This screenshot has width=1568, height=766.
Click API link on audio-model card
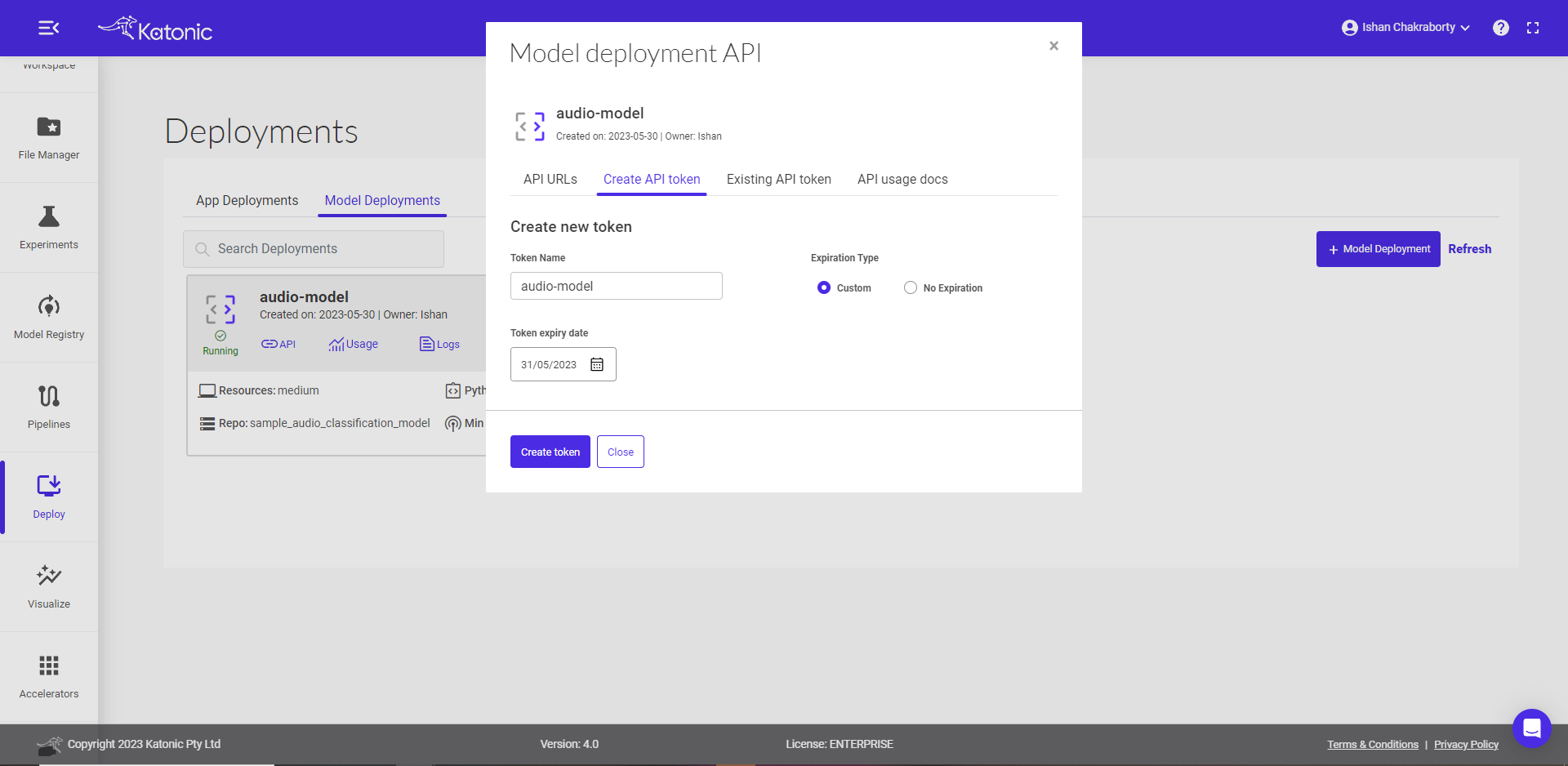278,344
